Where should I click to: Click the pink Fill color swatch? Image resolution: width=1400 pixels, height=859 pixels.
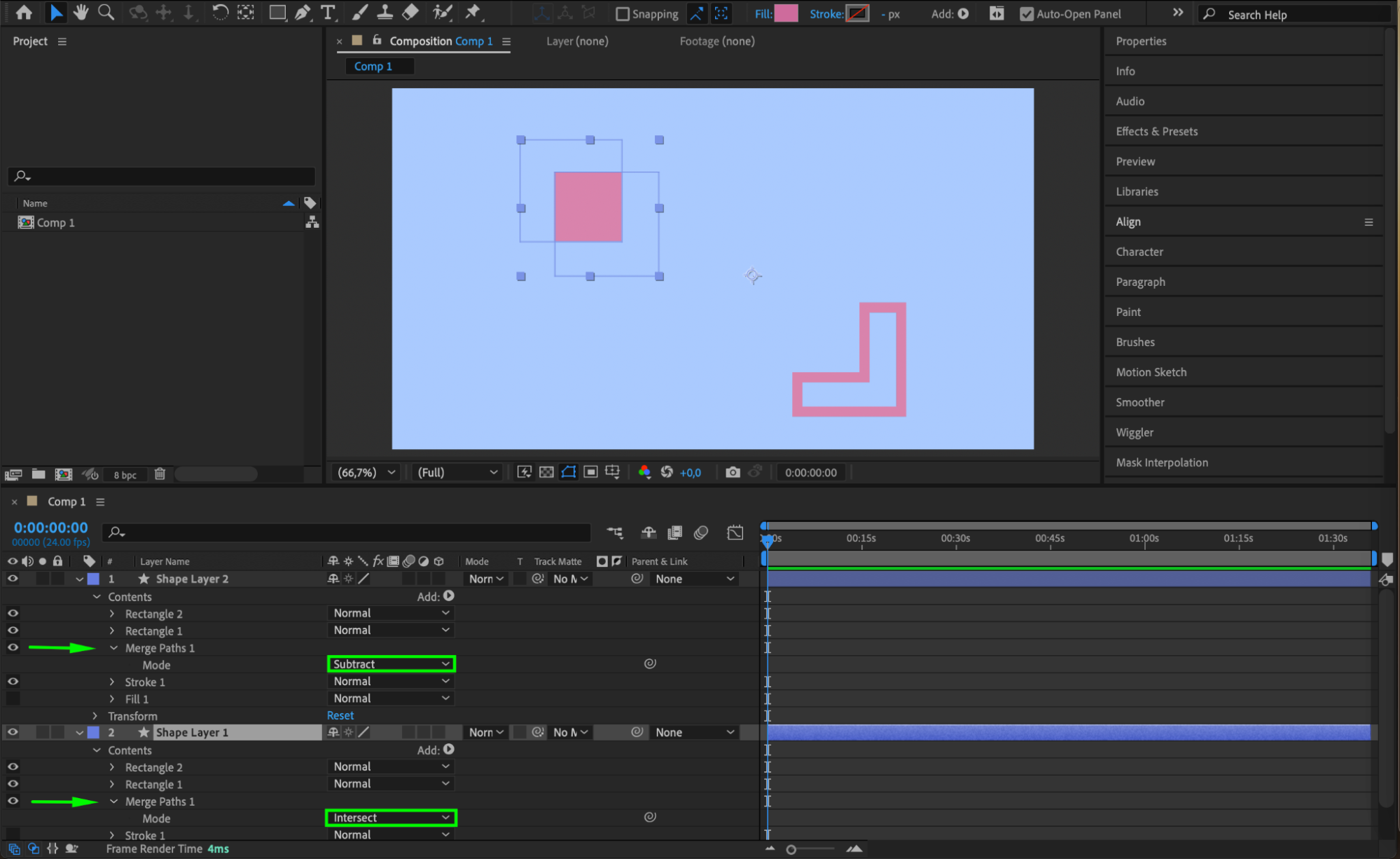786,13
